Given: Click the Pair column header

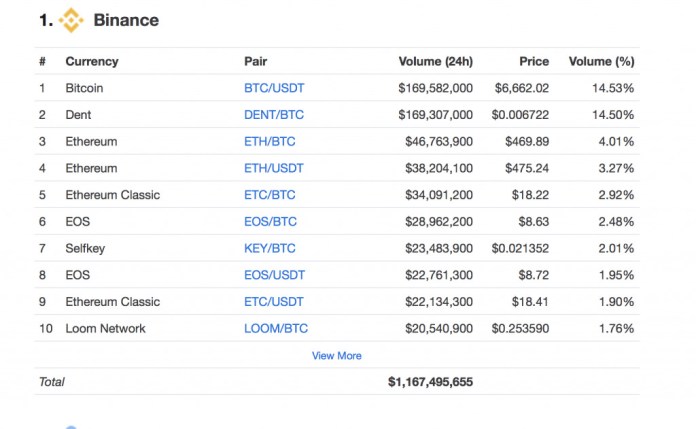Looking at the screenshot, I should click(x=255, y=61).
